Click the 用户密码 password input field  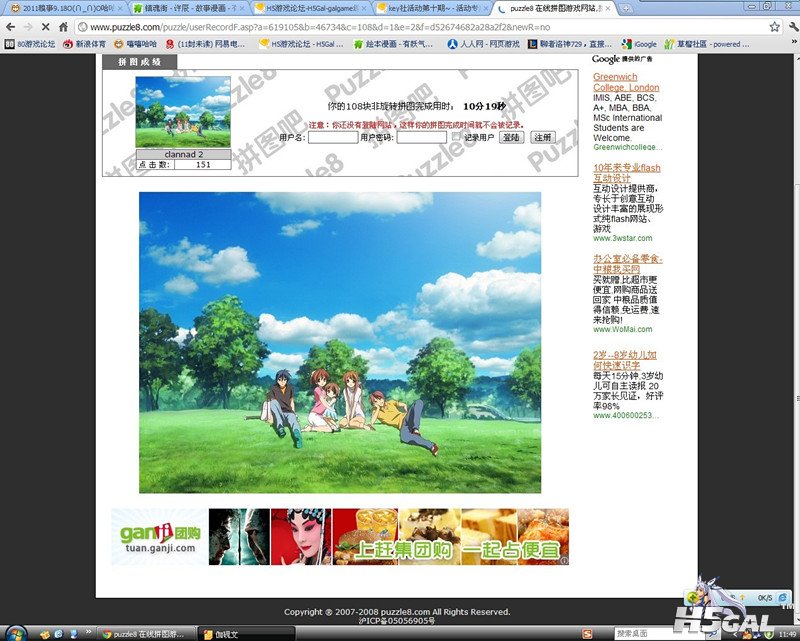pyautogui.click(x=421, y=137)
